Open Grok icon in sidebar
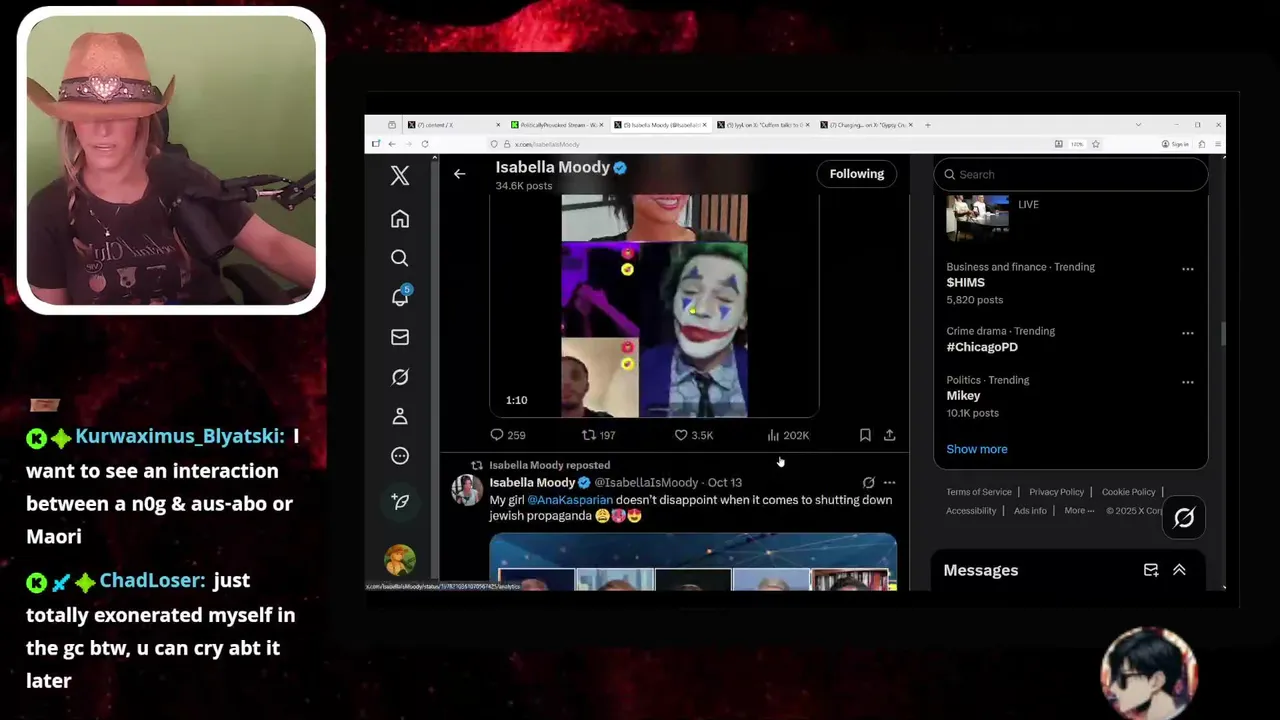Viewport: 1280px width, 720px height. 400,377
